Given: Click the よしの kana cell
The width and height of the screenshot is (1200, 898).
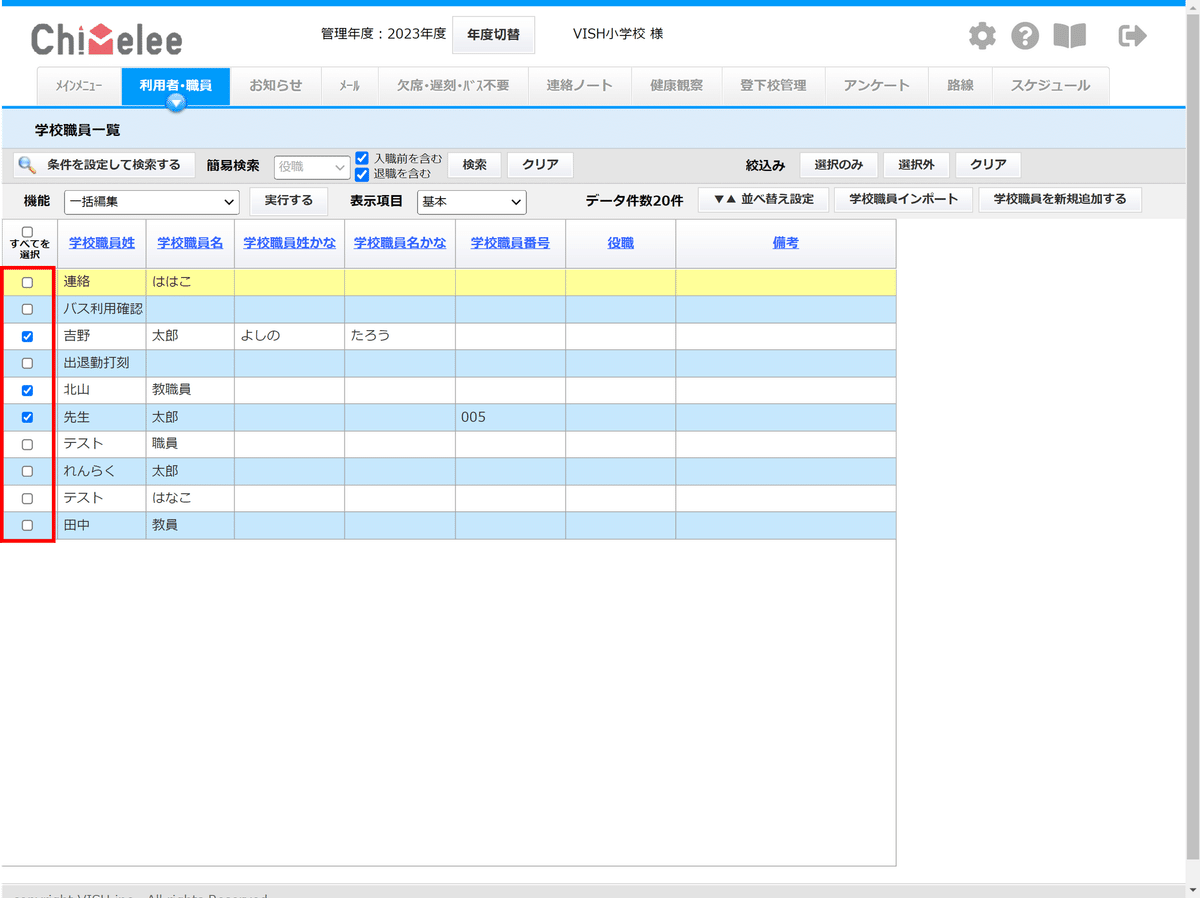Looking at the screenshot, I should click(290, 336).
